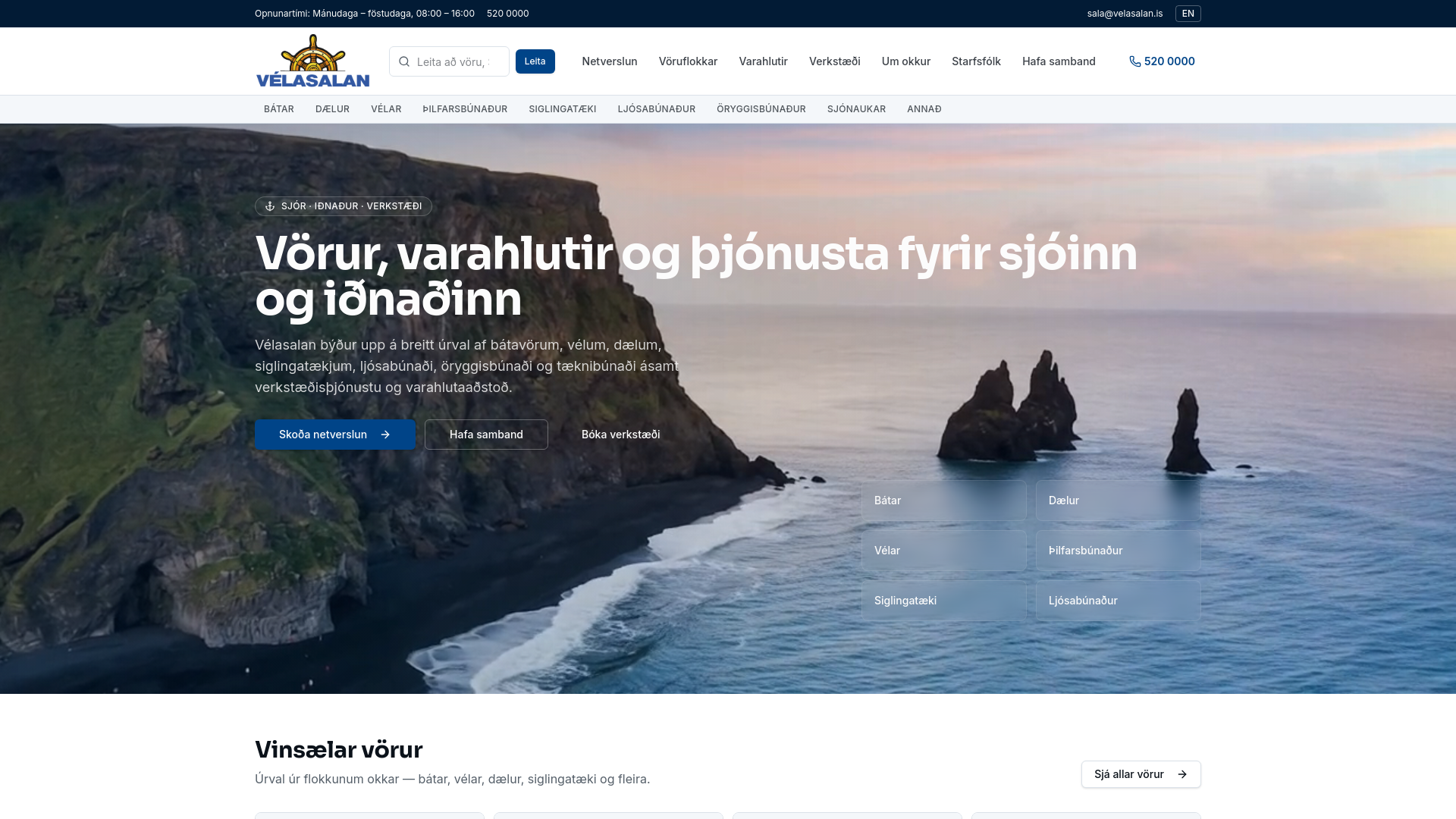Click the Vinsælar vörur heading
Viewport: 1456px width, 819px height.
click(x=338, y=749)
